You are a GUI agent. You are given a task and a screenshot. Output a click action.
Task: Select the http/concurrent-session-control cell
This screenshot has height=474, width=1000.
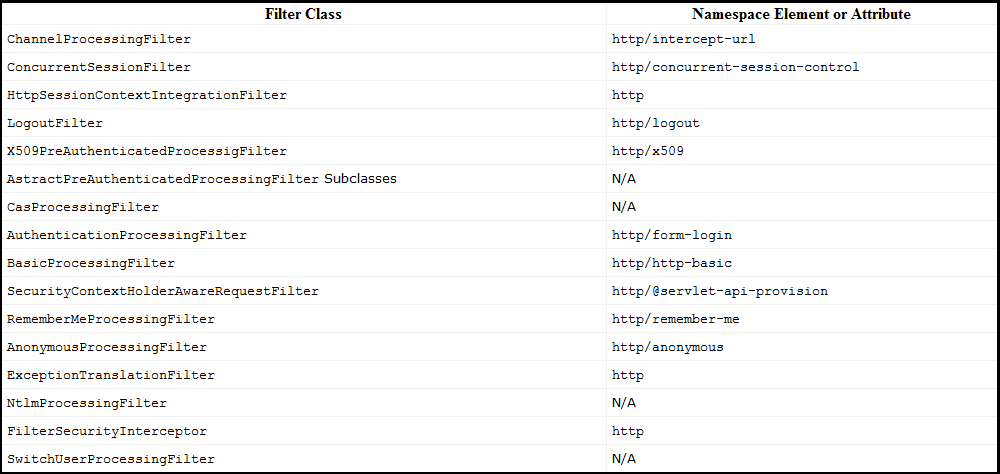736,67
